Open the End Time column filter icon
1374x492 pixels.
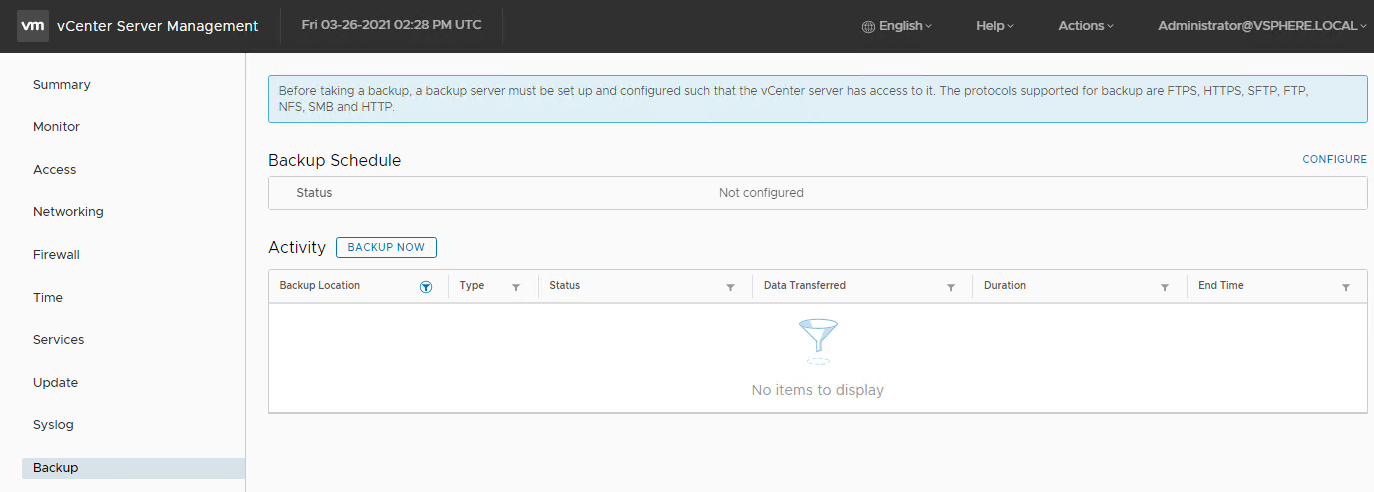[x=1346, y=287]
